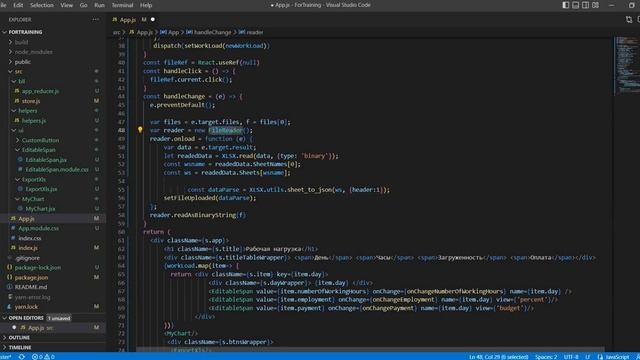The width and height of the screenshot is (640, 360).
Task: Expand the build folder
Action: [x=11, y=42]
